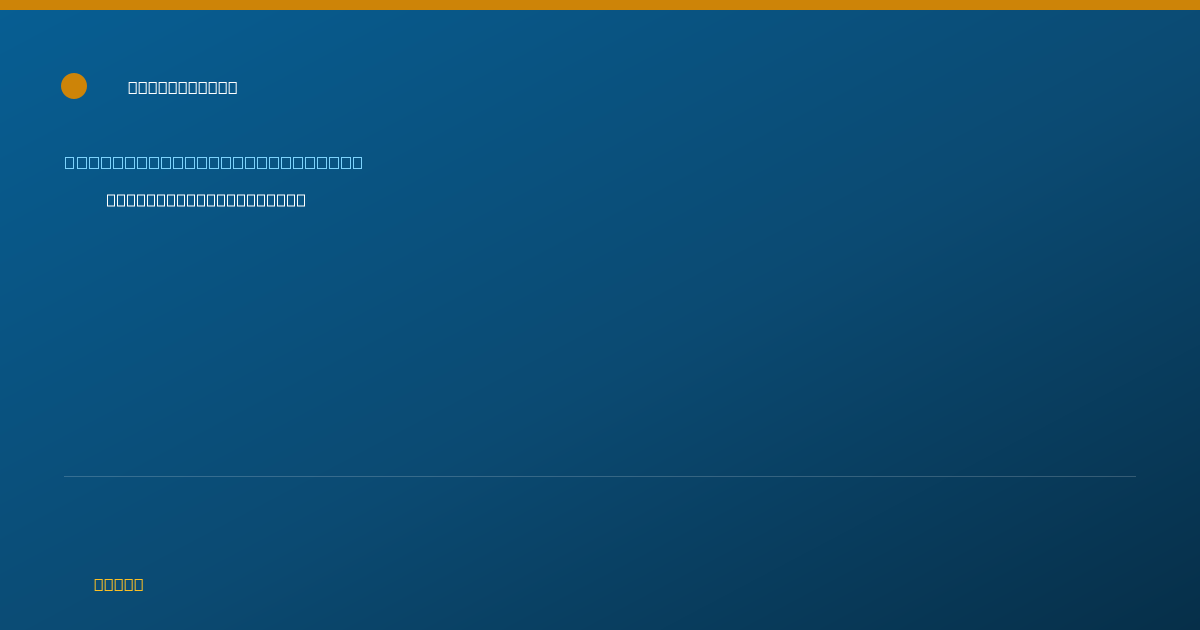Open the light blue headline text
Image resolution: width=1200 pixels, height=630 pixels.
click(214, 162)
